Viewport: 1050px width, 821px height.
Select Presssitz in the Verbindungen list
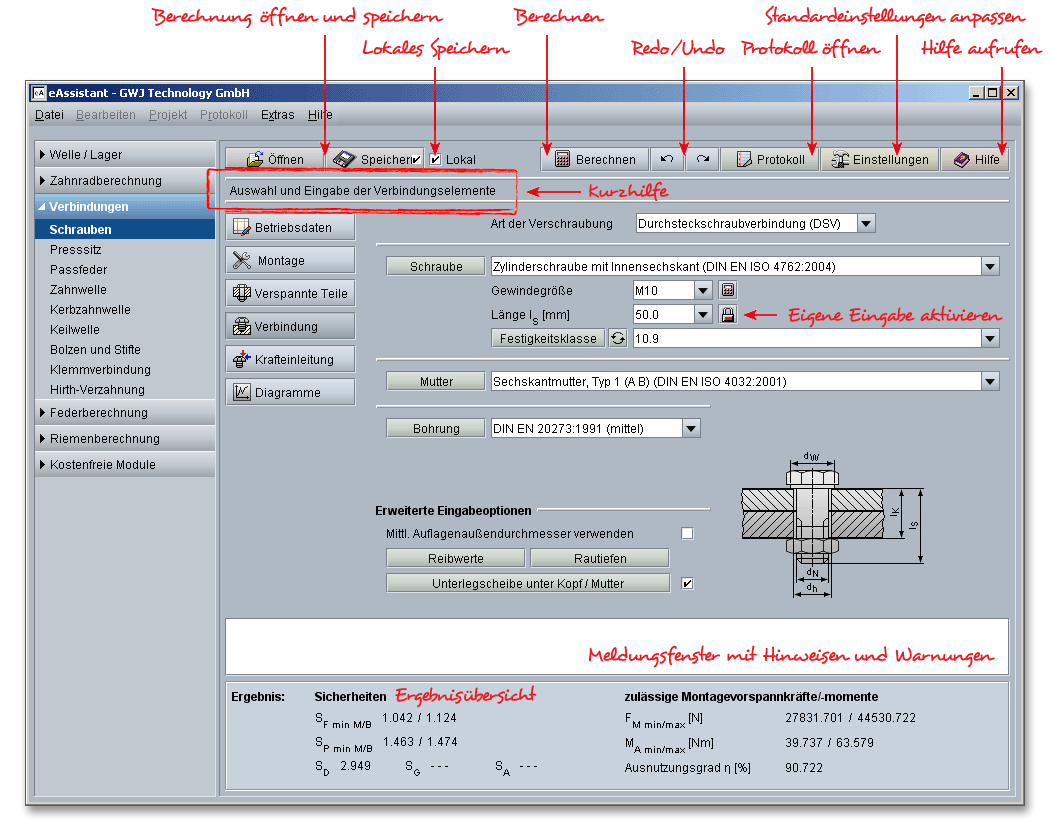76,250
